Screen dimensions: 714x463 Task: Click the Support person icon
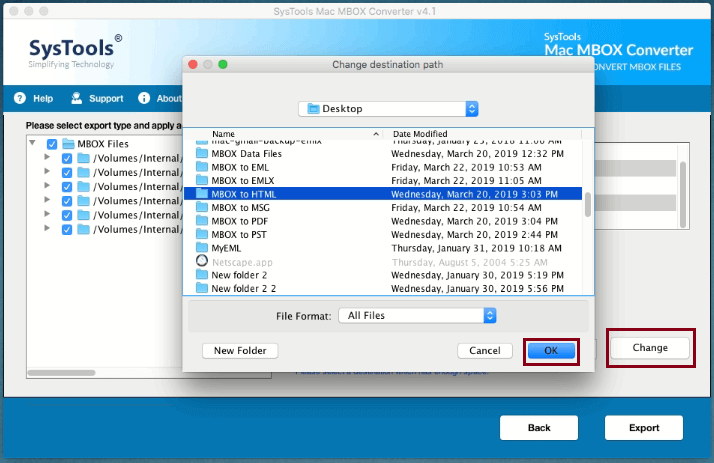coord(76,98)
